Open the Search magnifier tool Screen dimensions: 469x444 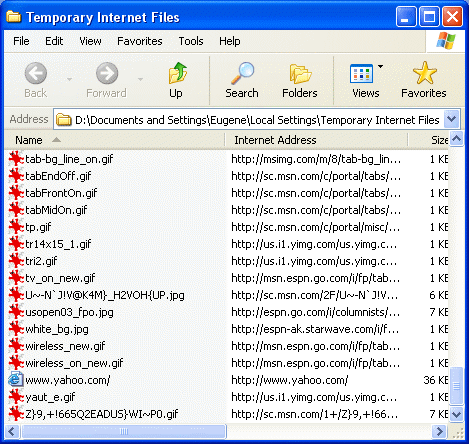tap(242, 73)
